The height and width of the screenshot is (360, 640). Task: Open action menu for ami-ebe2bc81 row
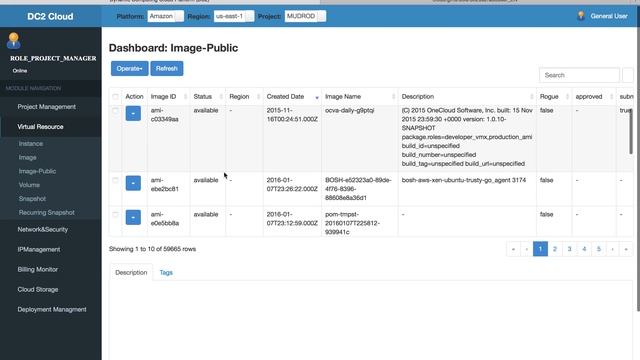[x=133, y=183]
